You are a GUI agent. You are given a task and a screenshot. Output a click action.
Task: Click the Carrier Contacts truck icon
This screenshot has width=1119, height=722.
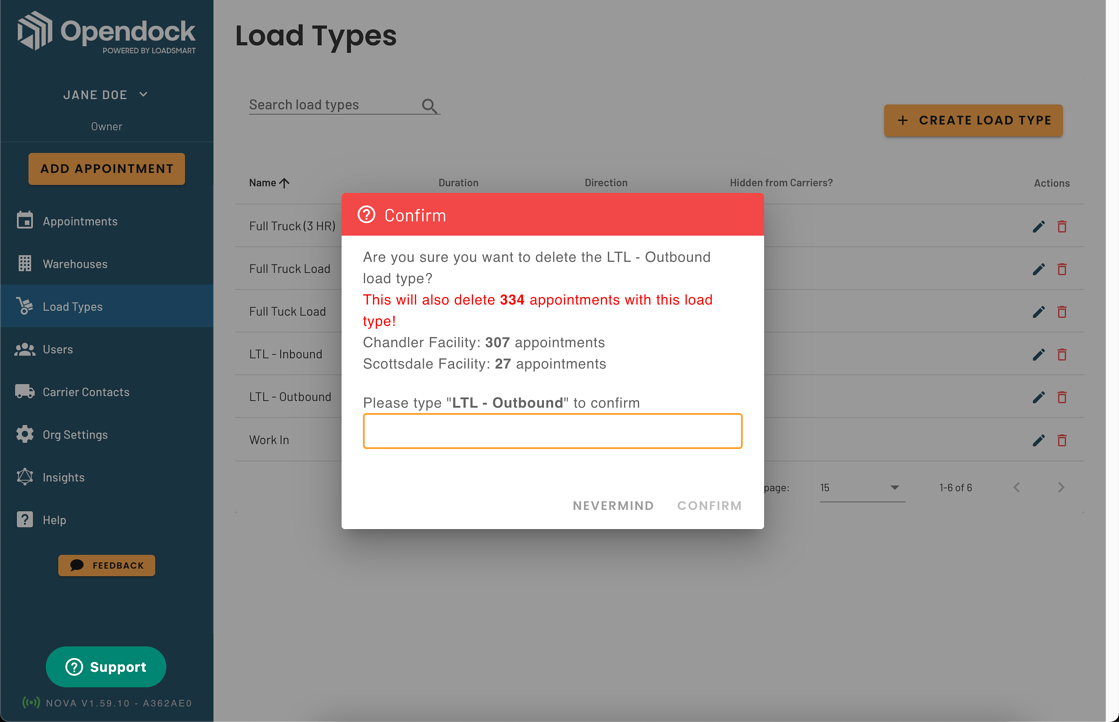(x=25, y=392)
